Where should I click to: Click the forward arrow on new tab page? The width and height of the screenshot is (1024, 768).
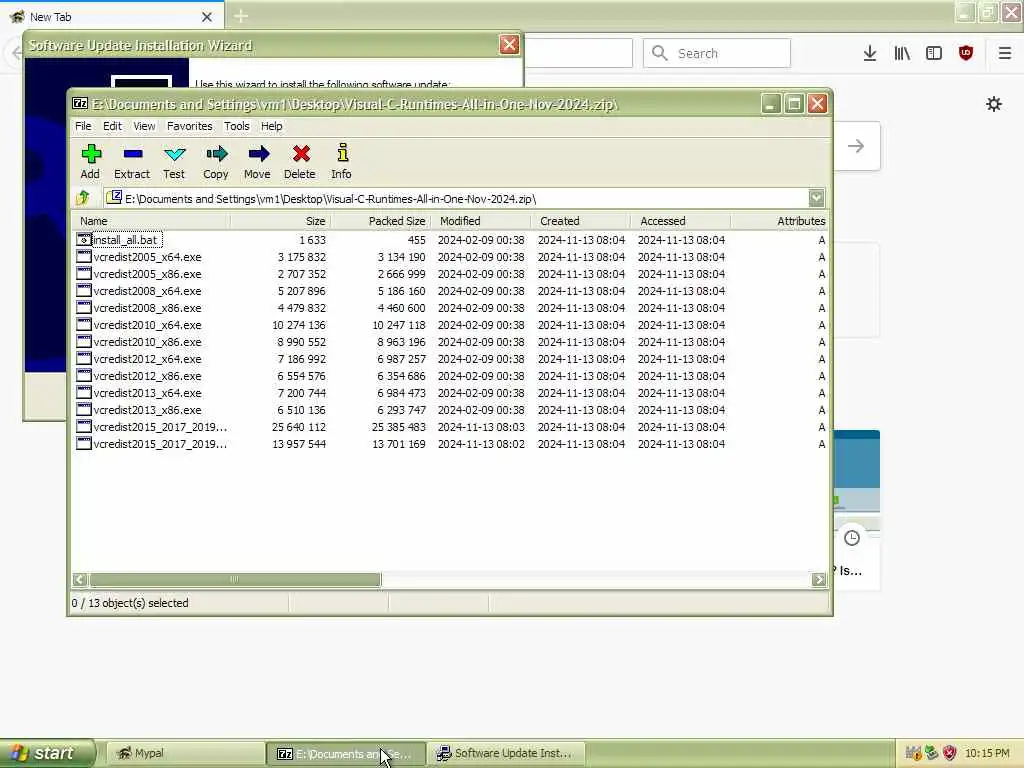point(856,146)
